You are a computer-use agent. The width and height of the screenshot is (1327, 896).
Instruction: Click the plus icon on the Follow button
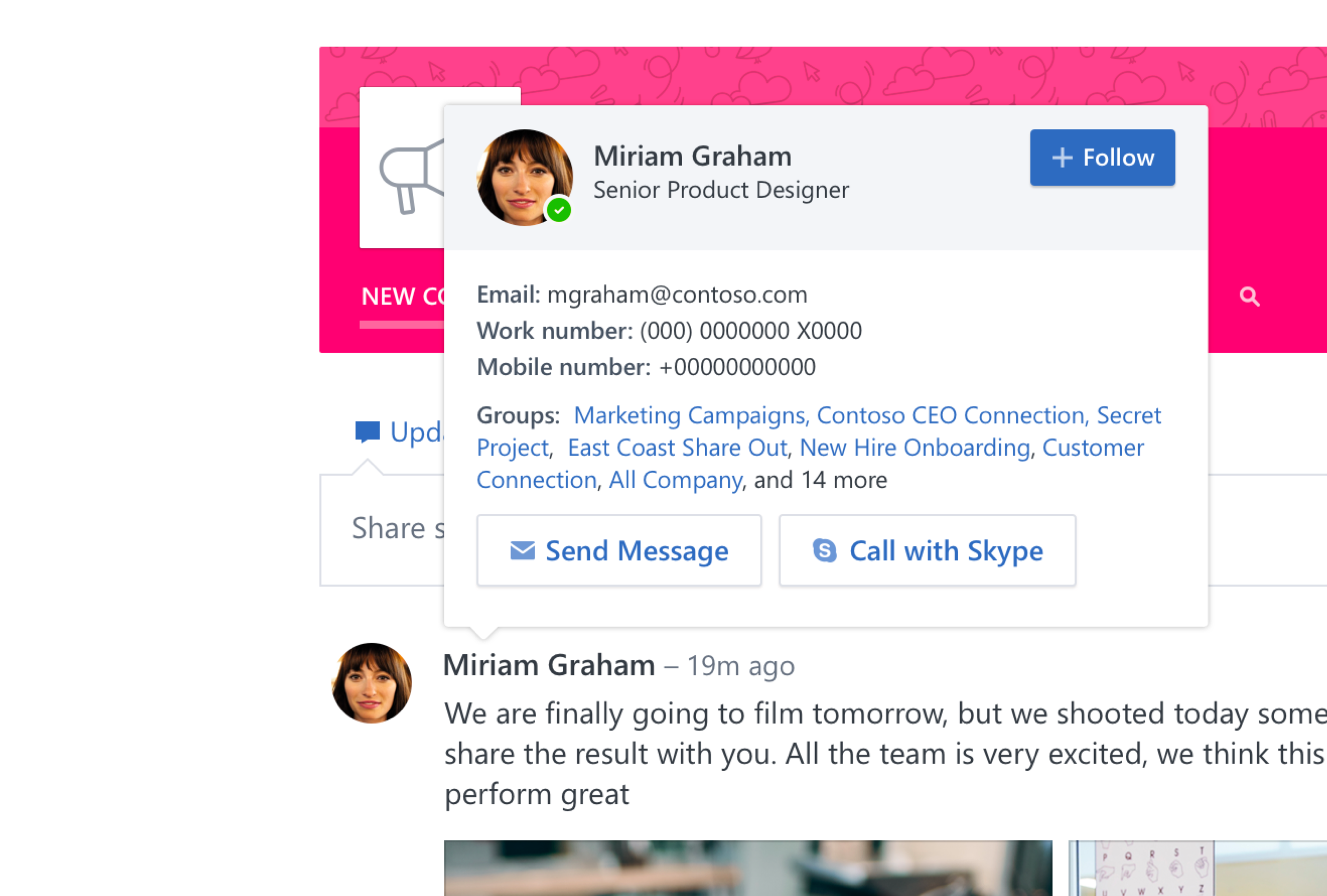click(x=1063, y=158)
